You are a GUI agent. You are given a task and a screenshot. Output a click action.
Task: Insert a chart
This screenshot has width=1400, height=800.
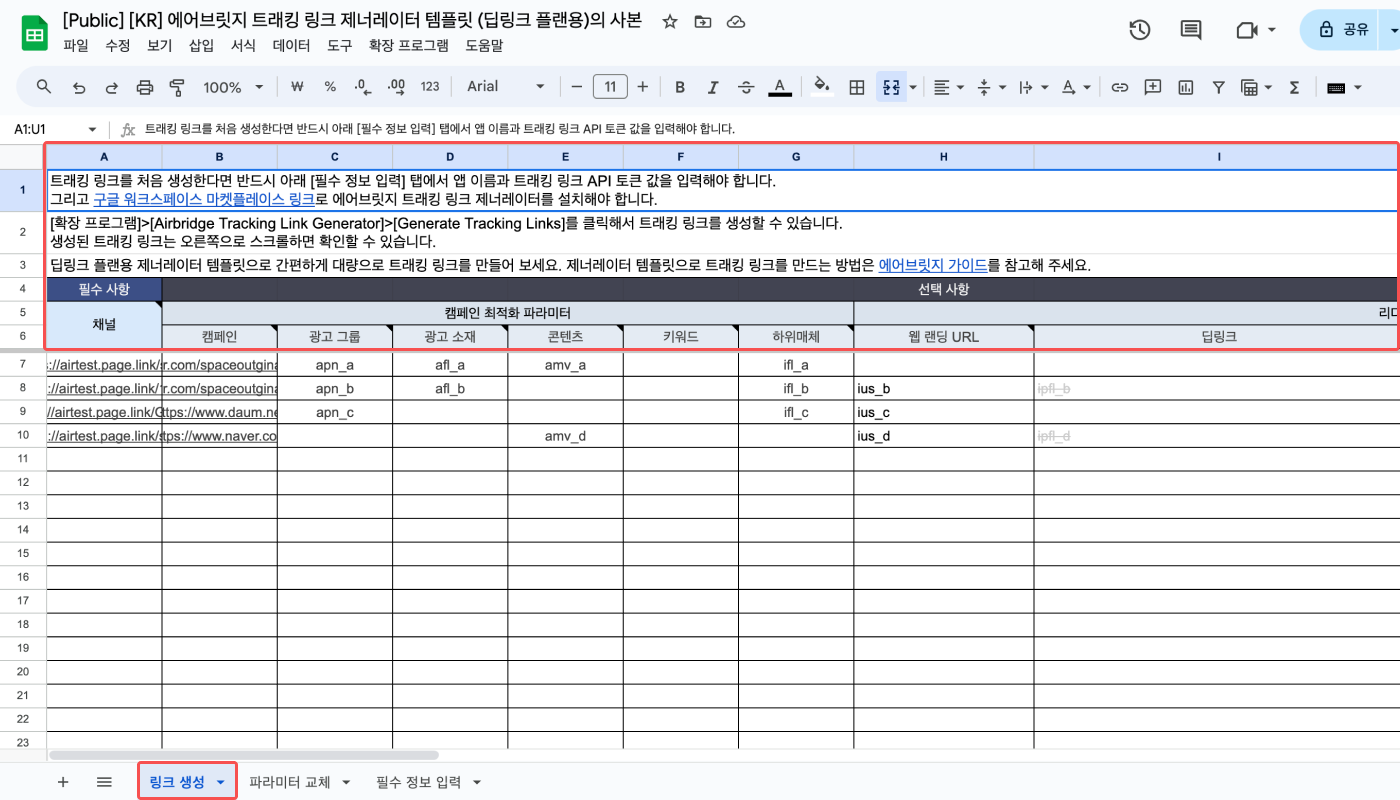pos(1186,87)
